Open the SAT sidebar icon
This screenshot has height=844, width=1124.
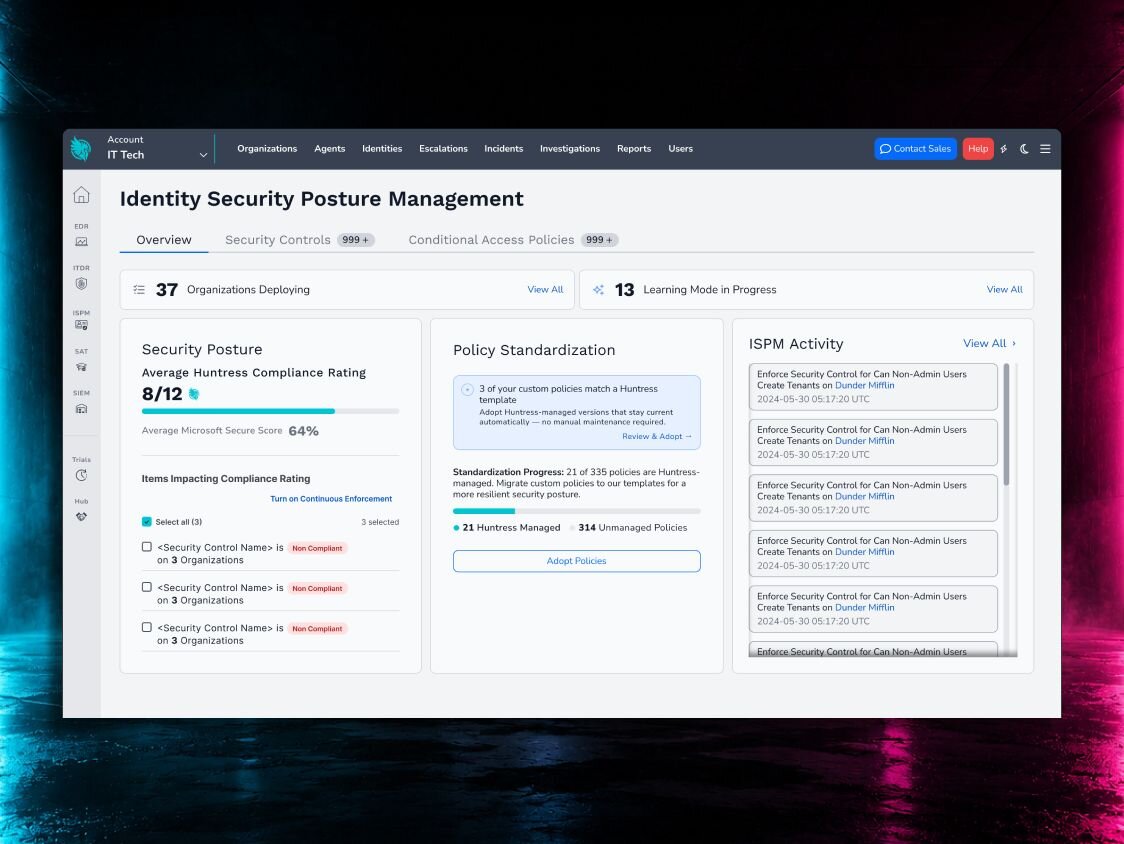pos(81,366)
